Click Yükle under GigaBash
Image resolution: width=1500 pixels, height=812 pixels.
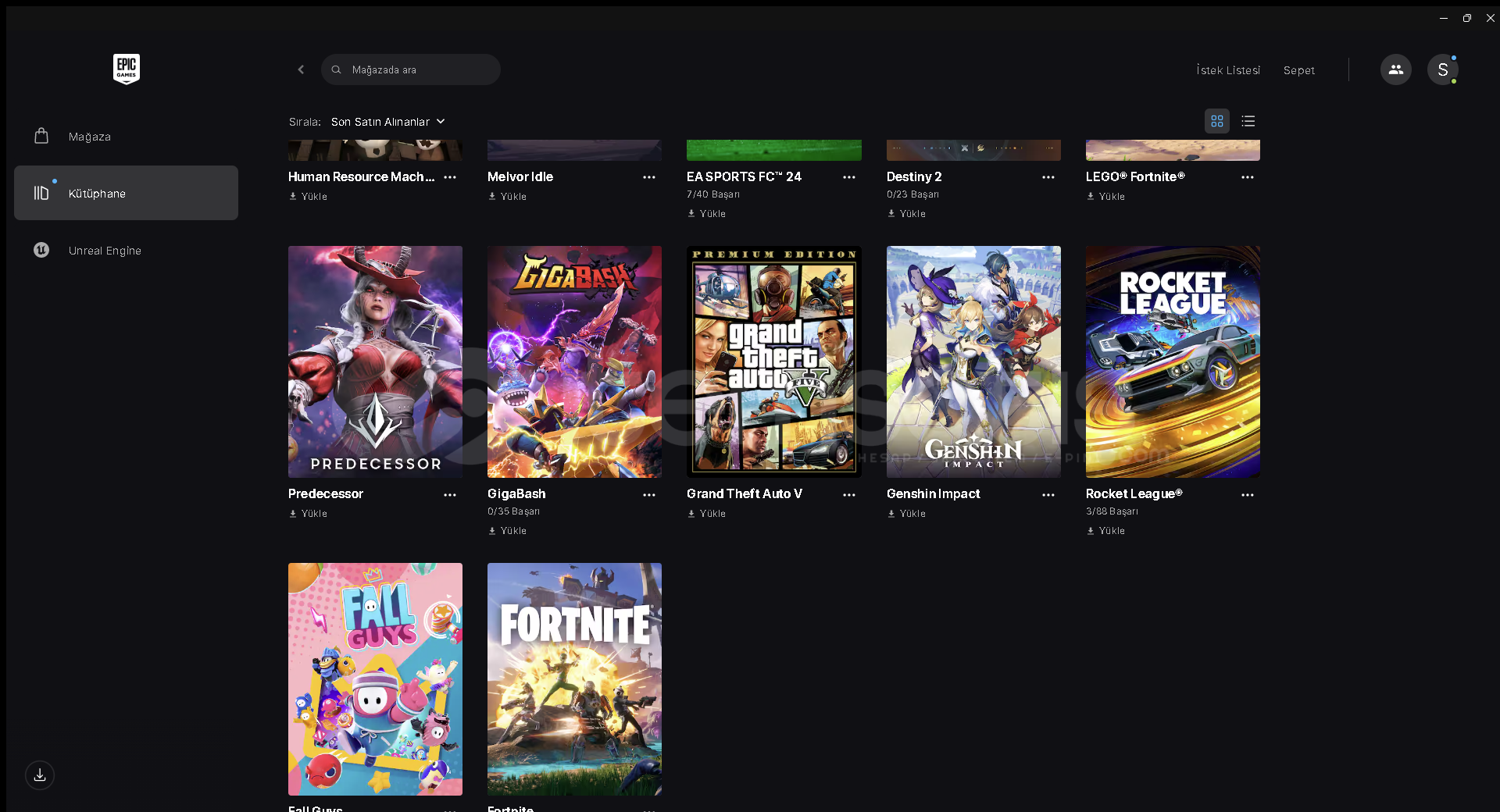click(x=507, y=531)
